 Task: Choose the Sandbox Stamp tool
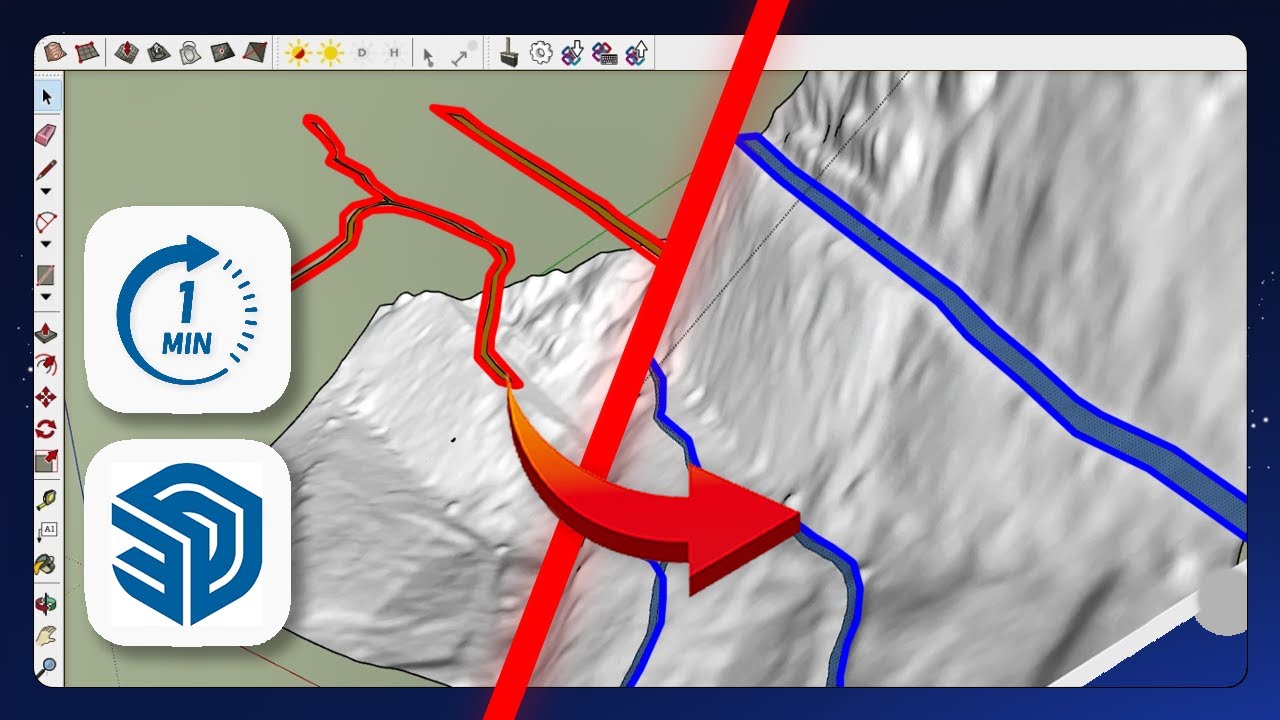[158, 52]
